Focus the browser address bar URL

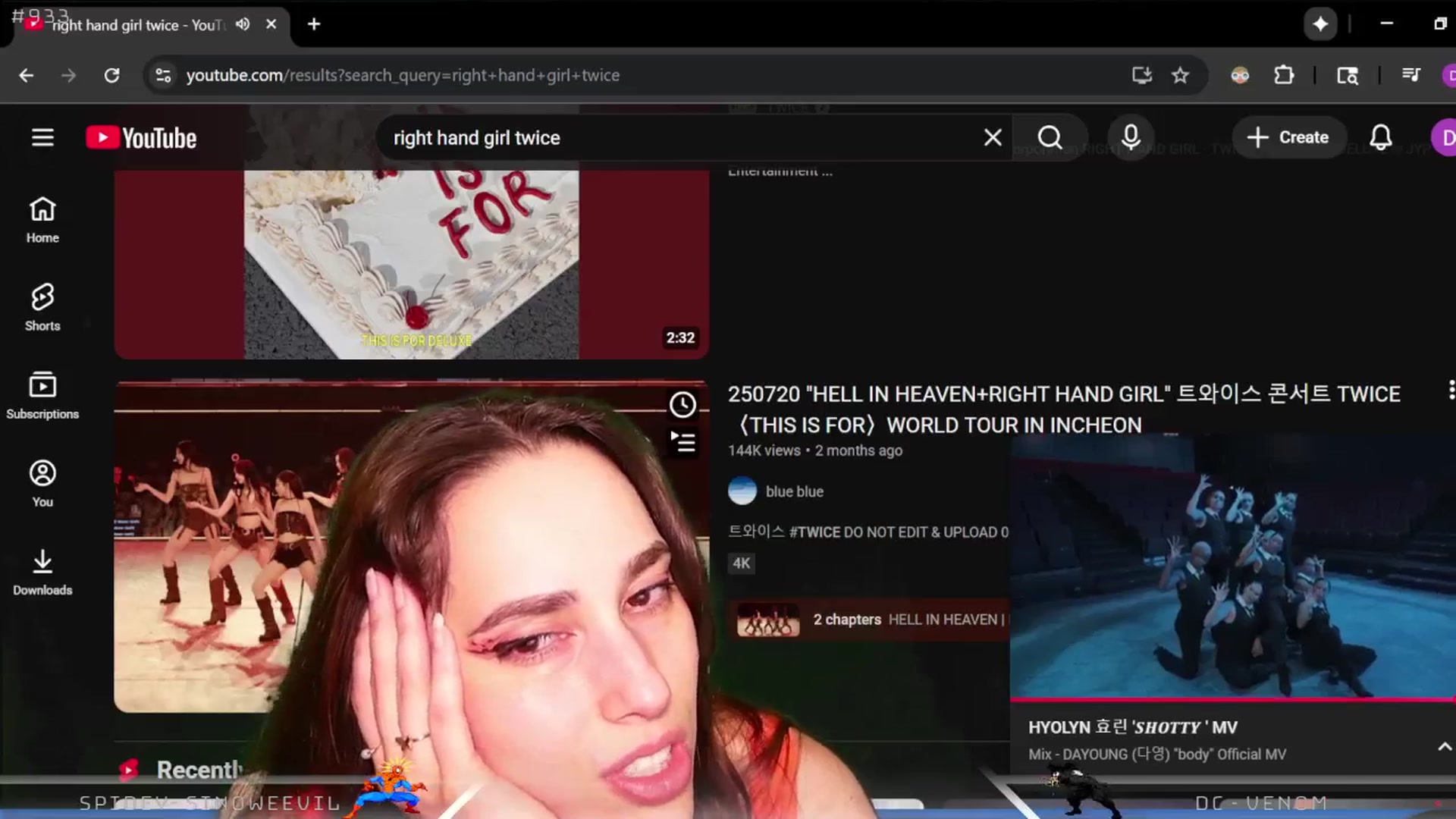[403, 75]
